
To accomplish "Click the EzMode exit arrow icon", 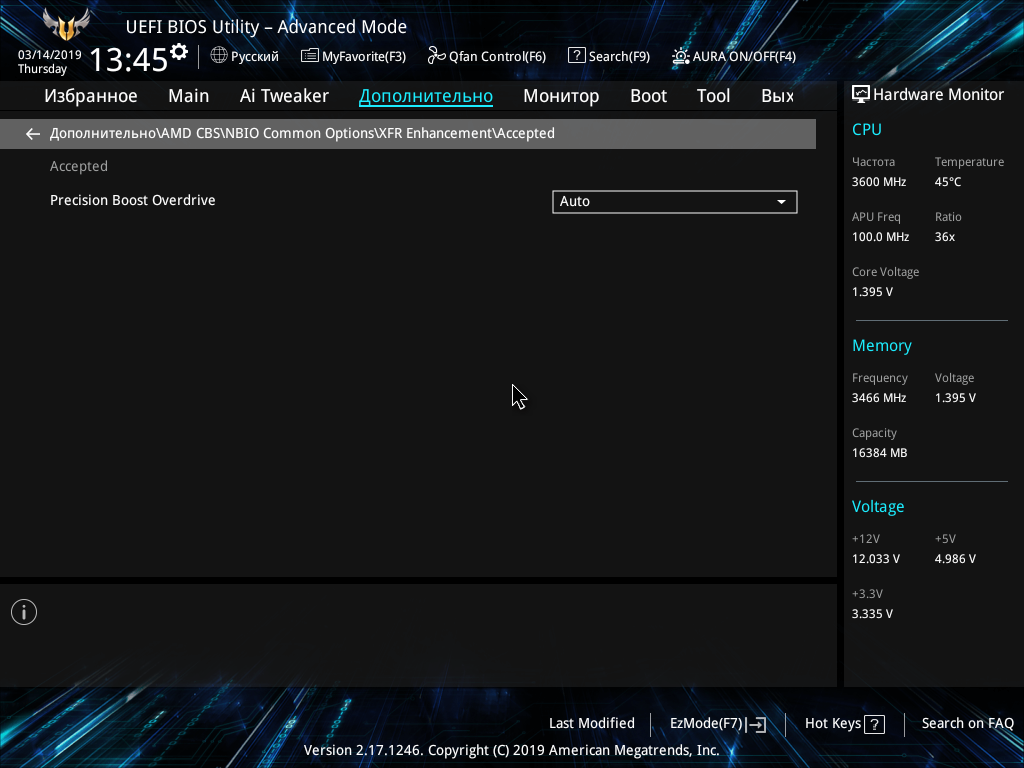I will tap(756, 724).
